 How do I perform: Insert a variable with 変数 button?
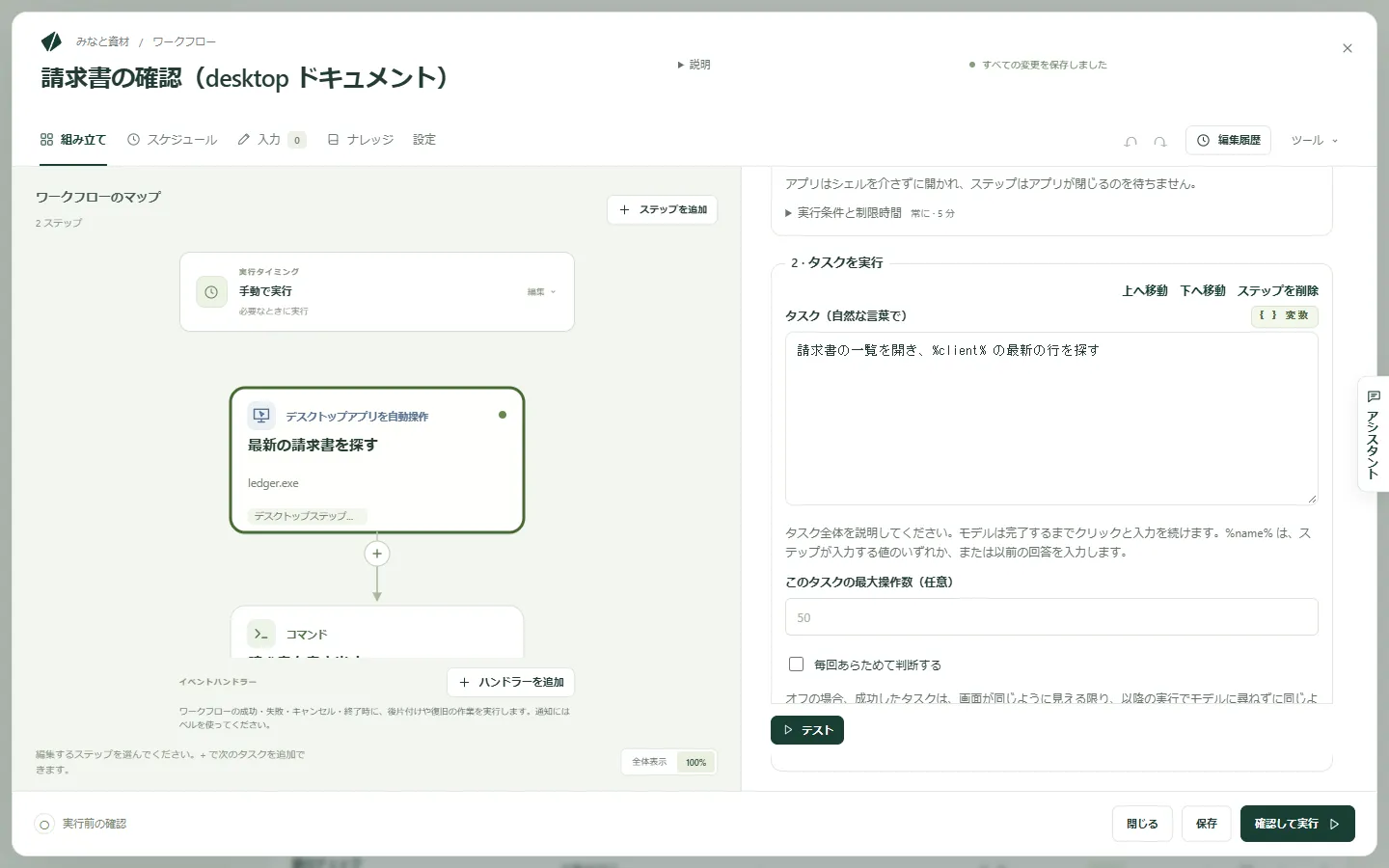tap(1285, 315)
